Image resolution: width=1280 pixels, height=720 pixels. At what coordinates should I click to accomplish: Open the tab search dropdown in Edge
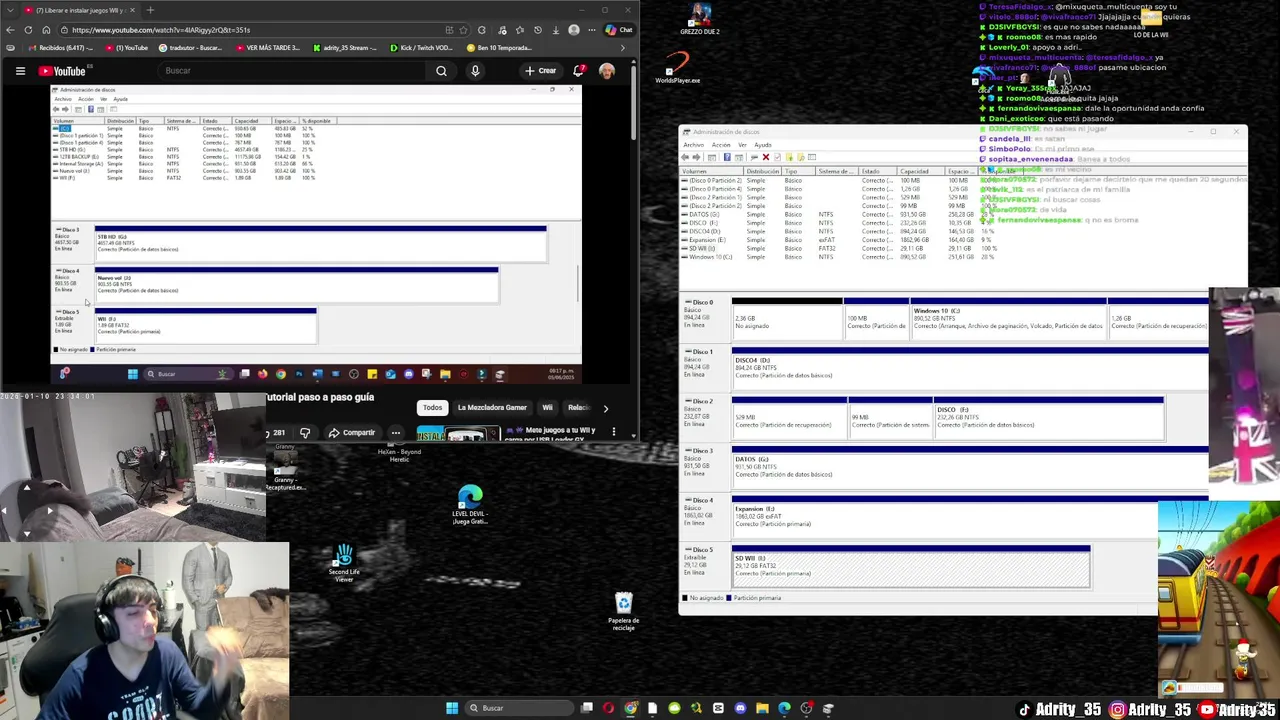coord(10,10)
